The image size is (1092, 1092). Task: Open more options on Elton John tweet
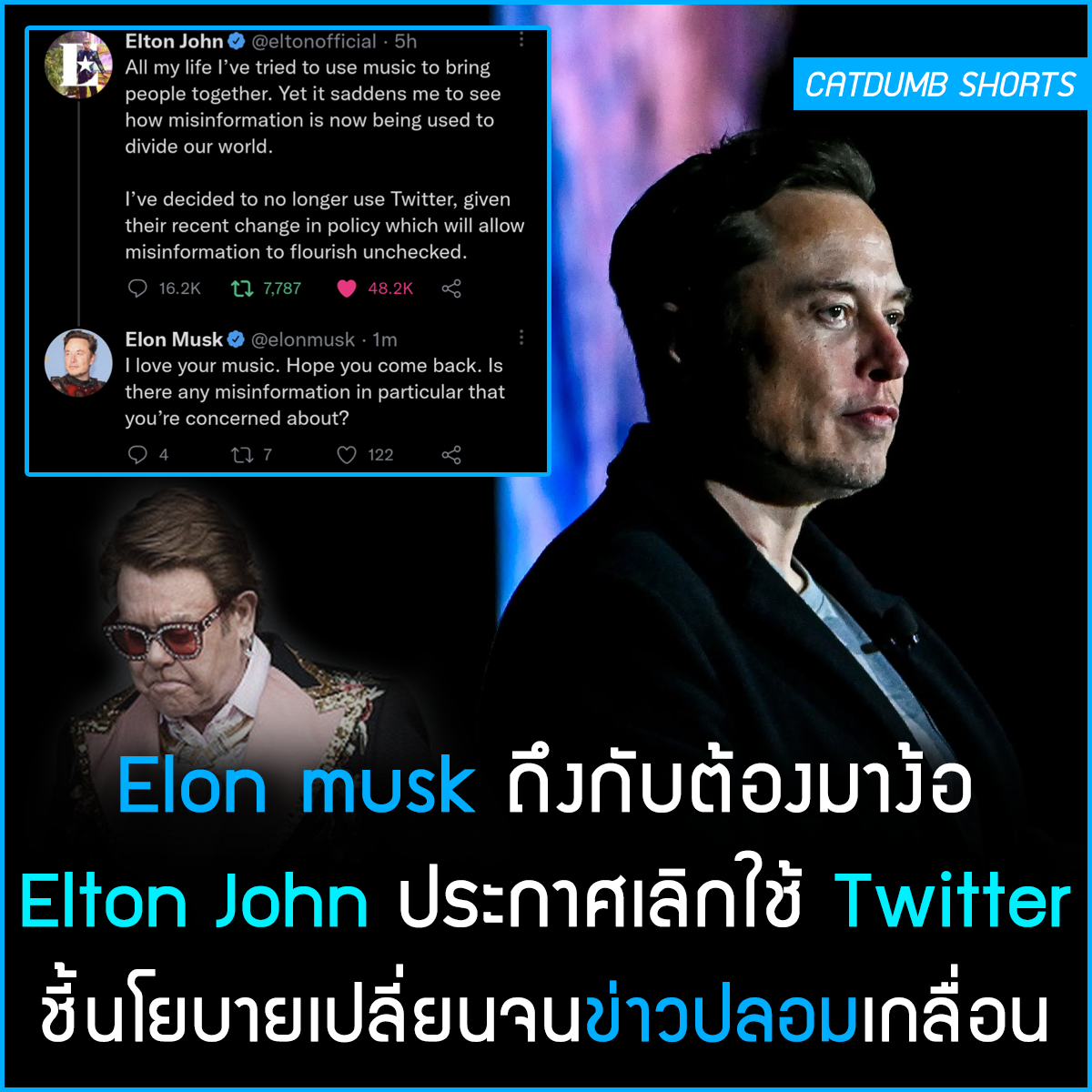click(521, 40)
